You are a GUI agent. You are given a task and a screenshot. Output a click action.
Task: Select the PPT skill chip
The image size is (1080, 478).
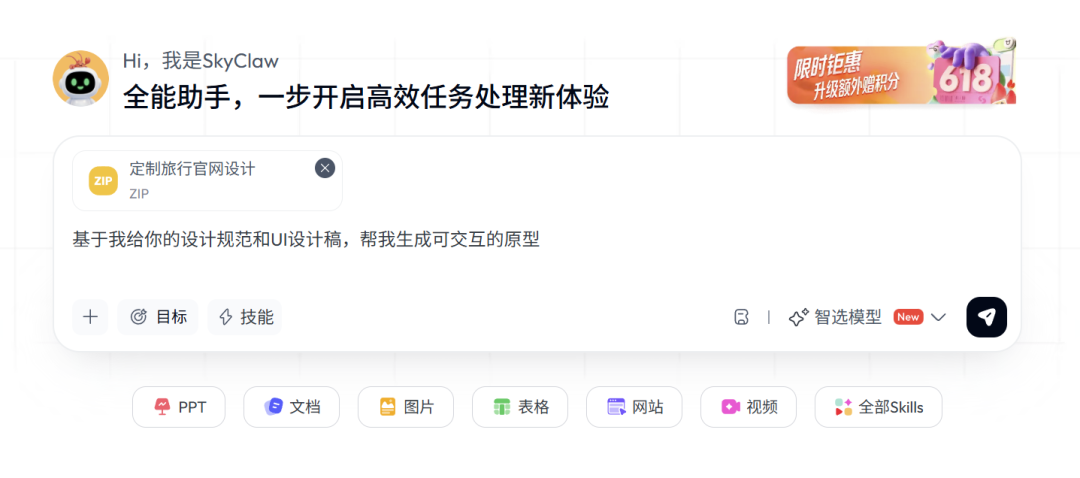pos(179,407)
